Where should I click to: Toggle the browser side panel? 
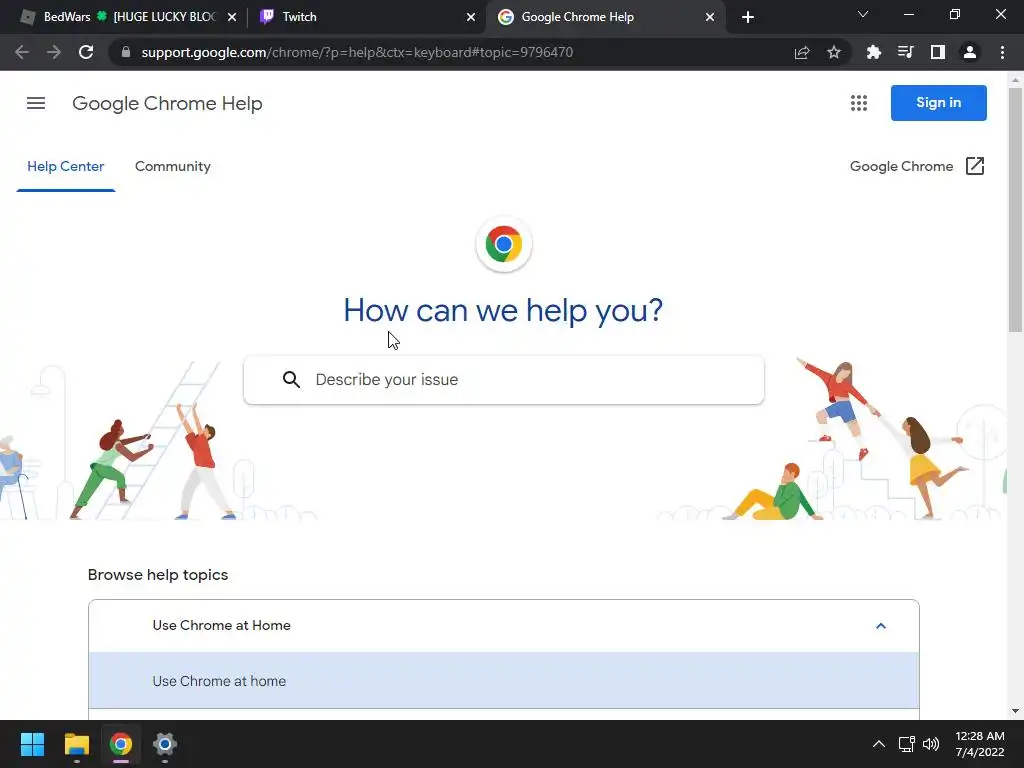[x=937, y=52]
